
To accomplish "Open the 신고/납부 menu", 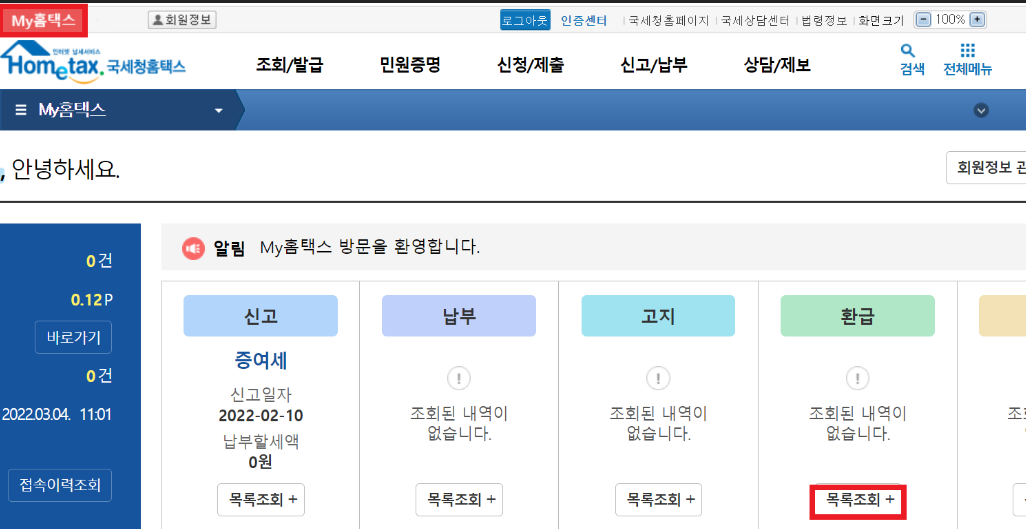I will [x=654, y=65].
